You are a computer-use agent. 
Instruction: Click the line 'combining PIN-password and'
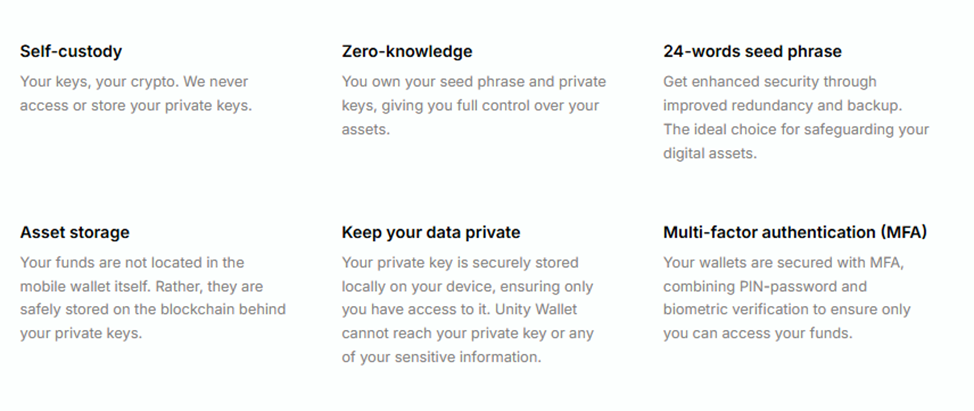[765, 287]
